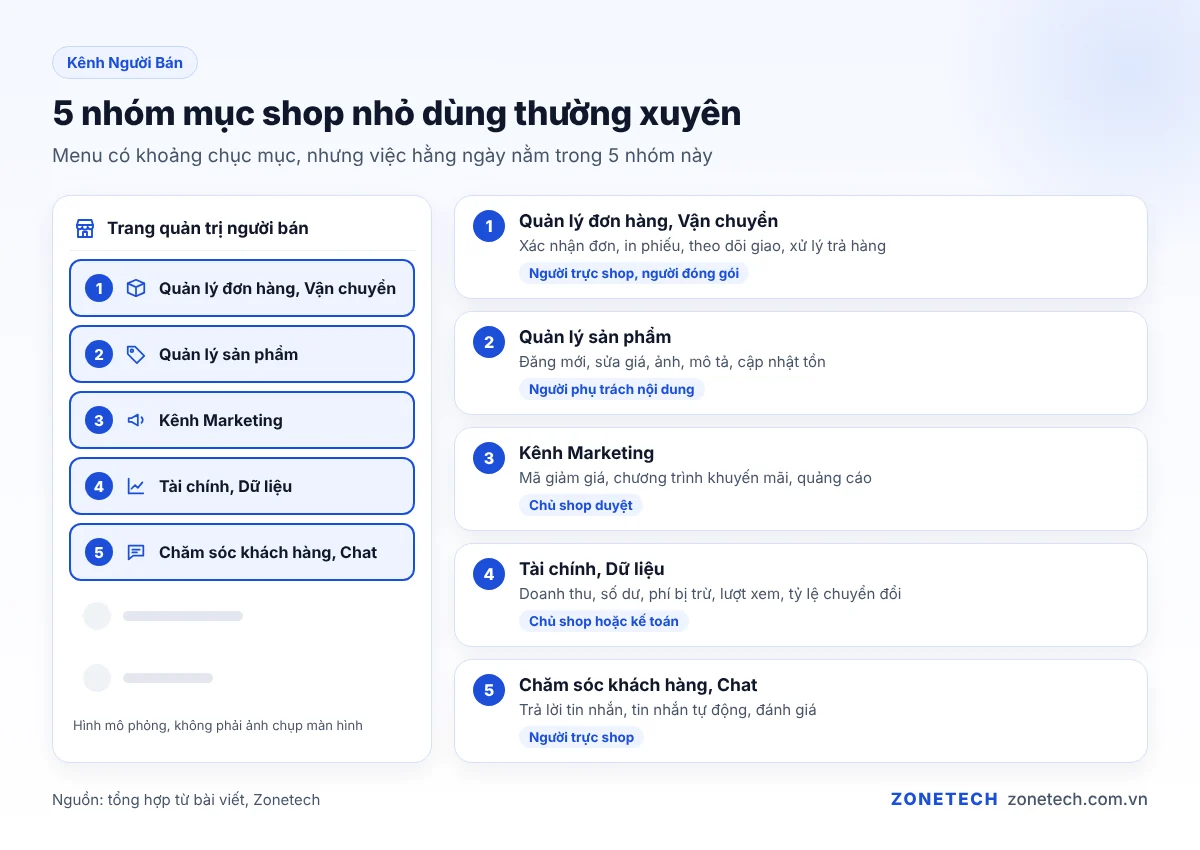Choose Tài chính, Dữ liệu in the left menu
1200x850 pixels.
pyautogui.click(x=242, y=486)
